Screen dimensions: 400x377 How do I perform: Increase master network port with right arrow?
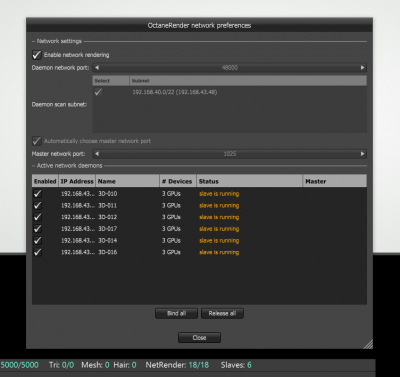[362, 154]
